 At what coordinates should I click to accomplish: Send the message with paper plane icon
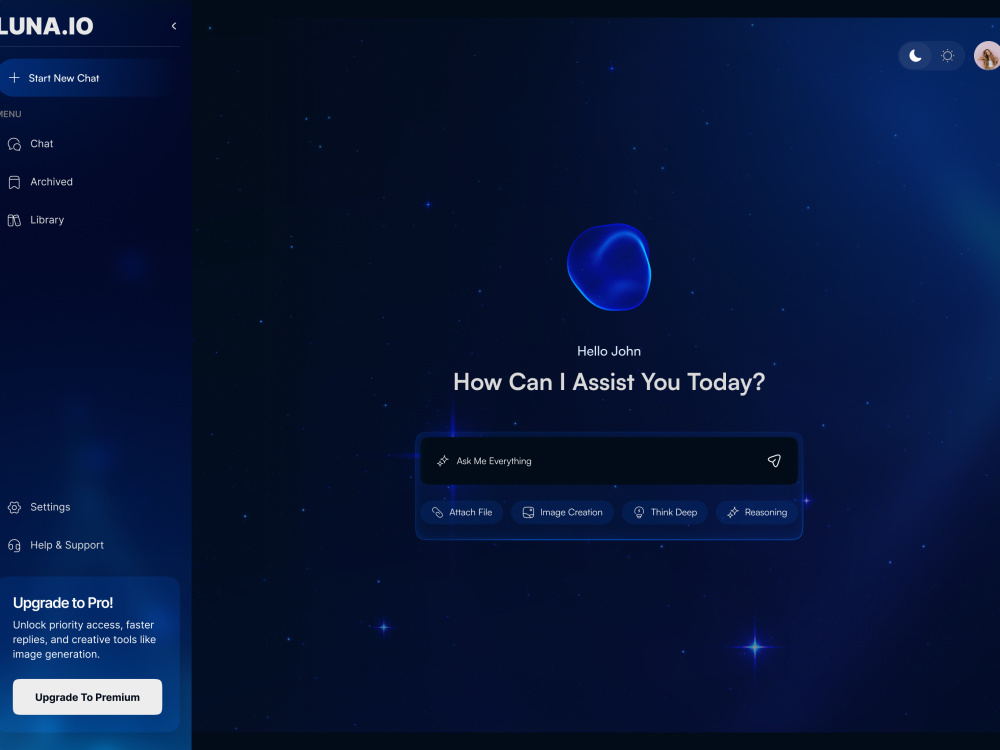[x=774, y=460]
